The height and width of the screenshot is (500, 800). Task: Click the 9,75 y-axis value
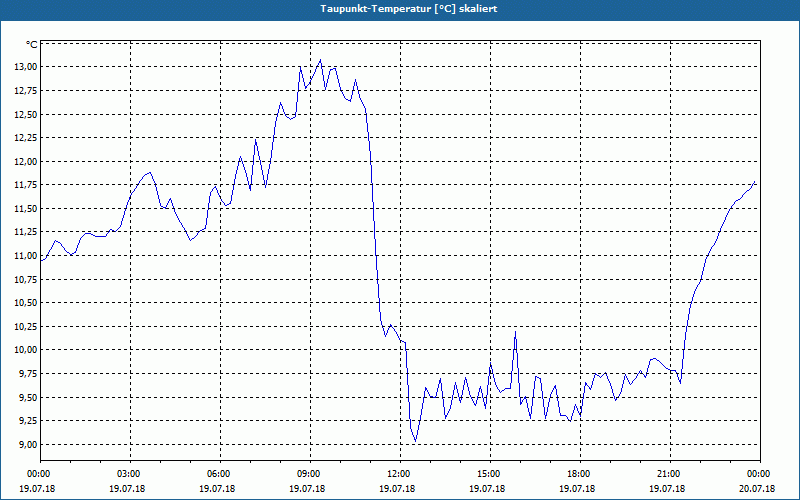tap(28, 374)
